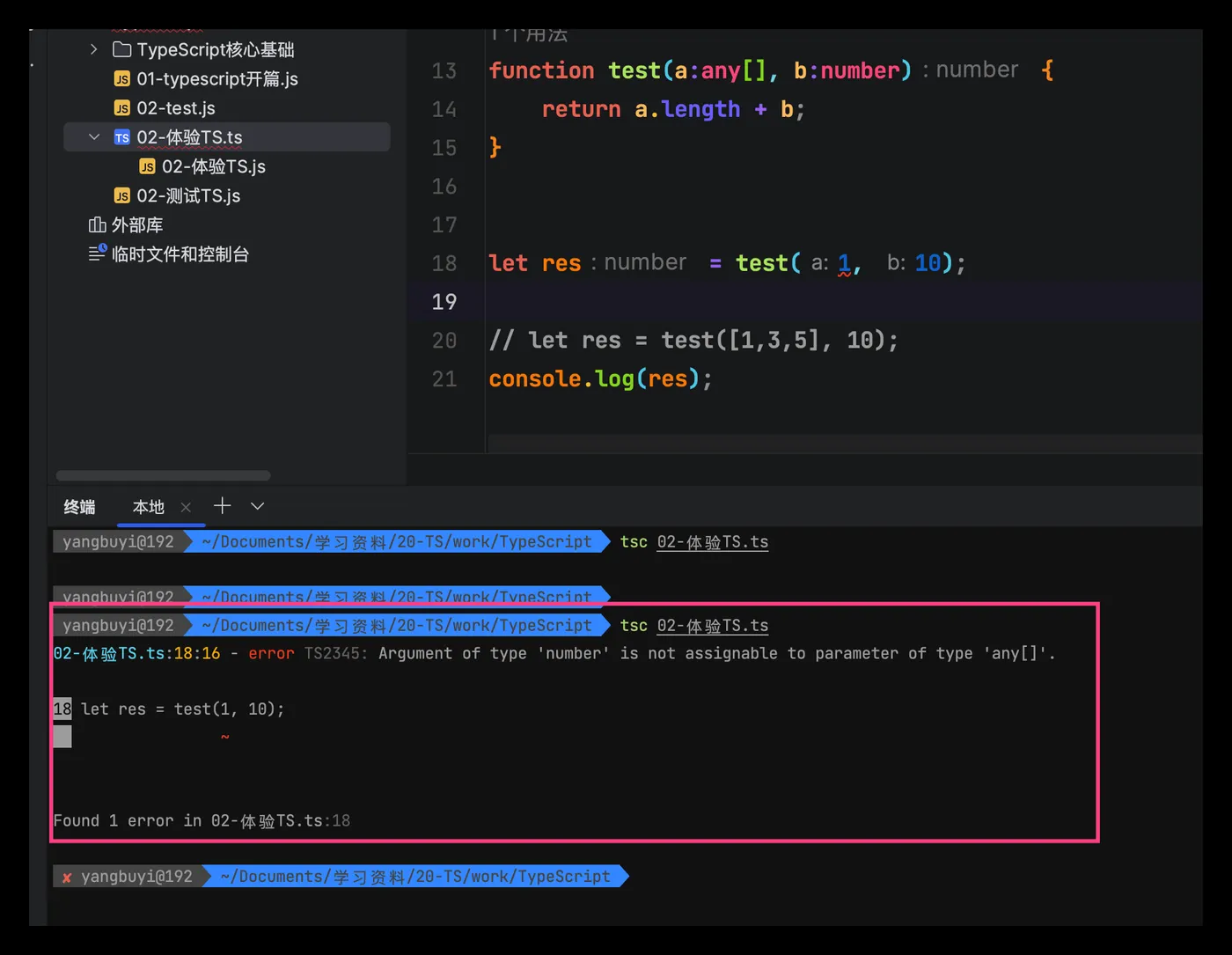This screenshot has height=955, width=1232.
Task: Click 'a.length' in the return statement
Action: point(687,109)
